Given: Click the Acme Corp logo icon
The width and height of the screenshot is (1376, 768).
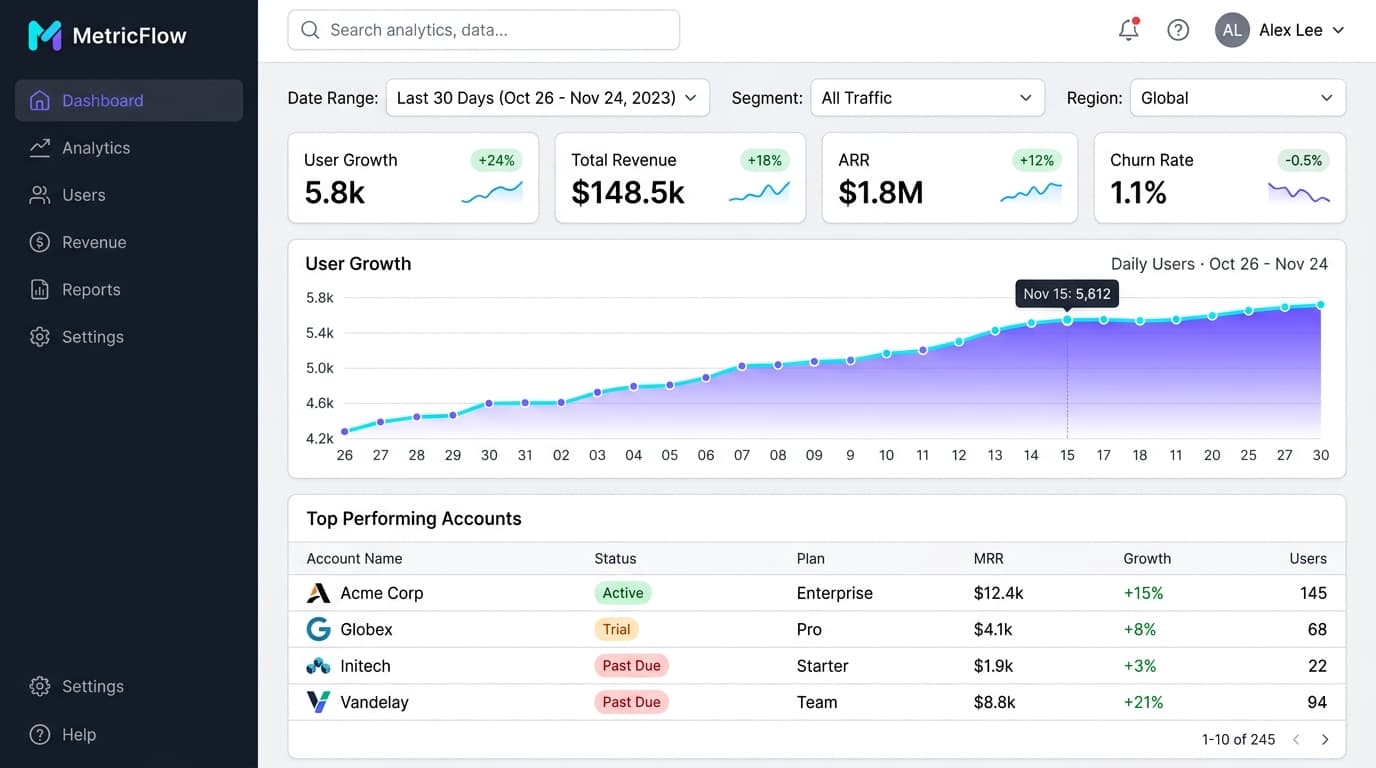Looking at the screenshot, I should [x=318, y=593].
